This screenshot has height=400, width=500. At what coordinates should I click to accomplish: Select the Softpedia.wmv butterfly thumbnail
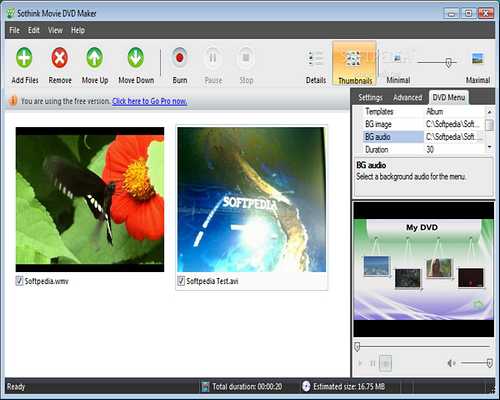(90, 199)
